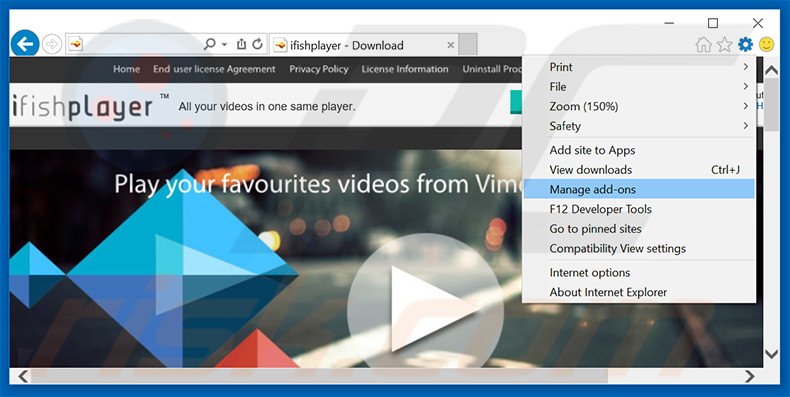The image size is (790, 397).
Task: Expand the Print submenu chevron
Action: pos(746,67)
